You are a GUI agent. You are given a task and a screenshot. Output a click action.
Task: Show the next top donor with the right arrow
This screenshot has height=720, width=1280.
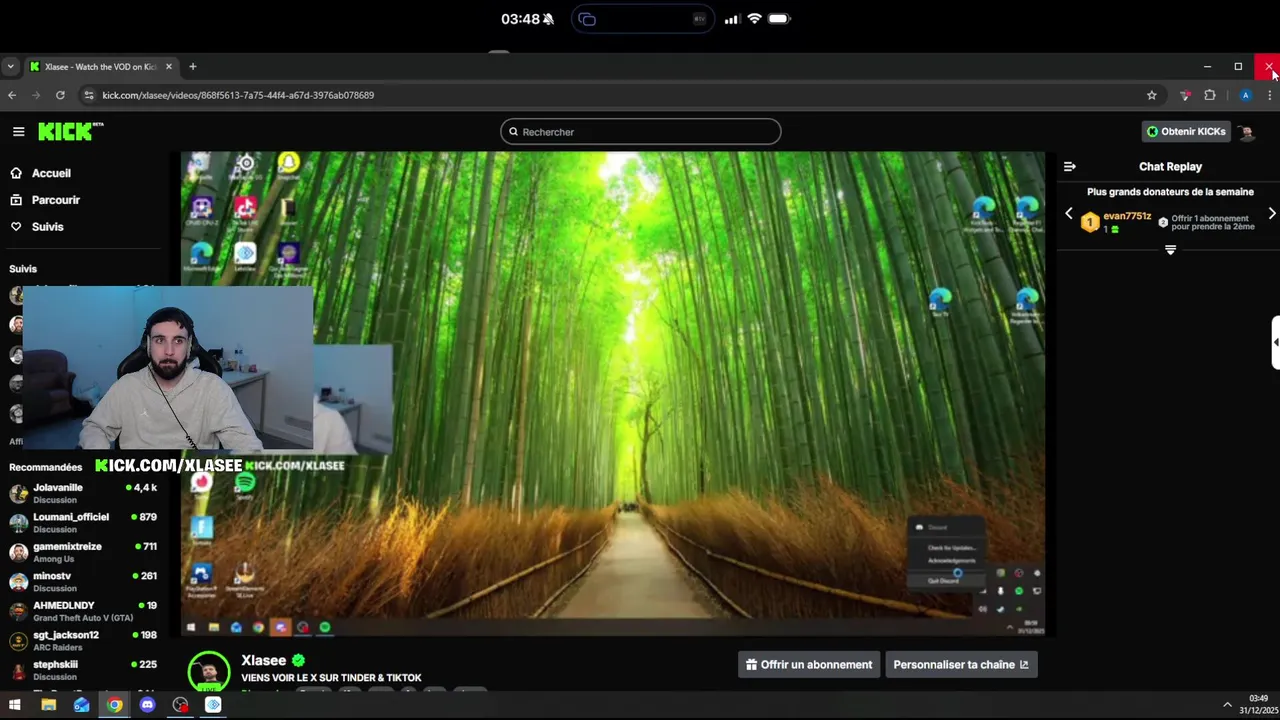pos(1272,213)
